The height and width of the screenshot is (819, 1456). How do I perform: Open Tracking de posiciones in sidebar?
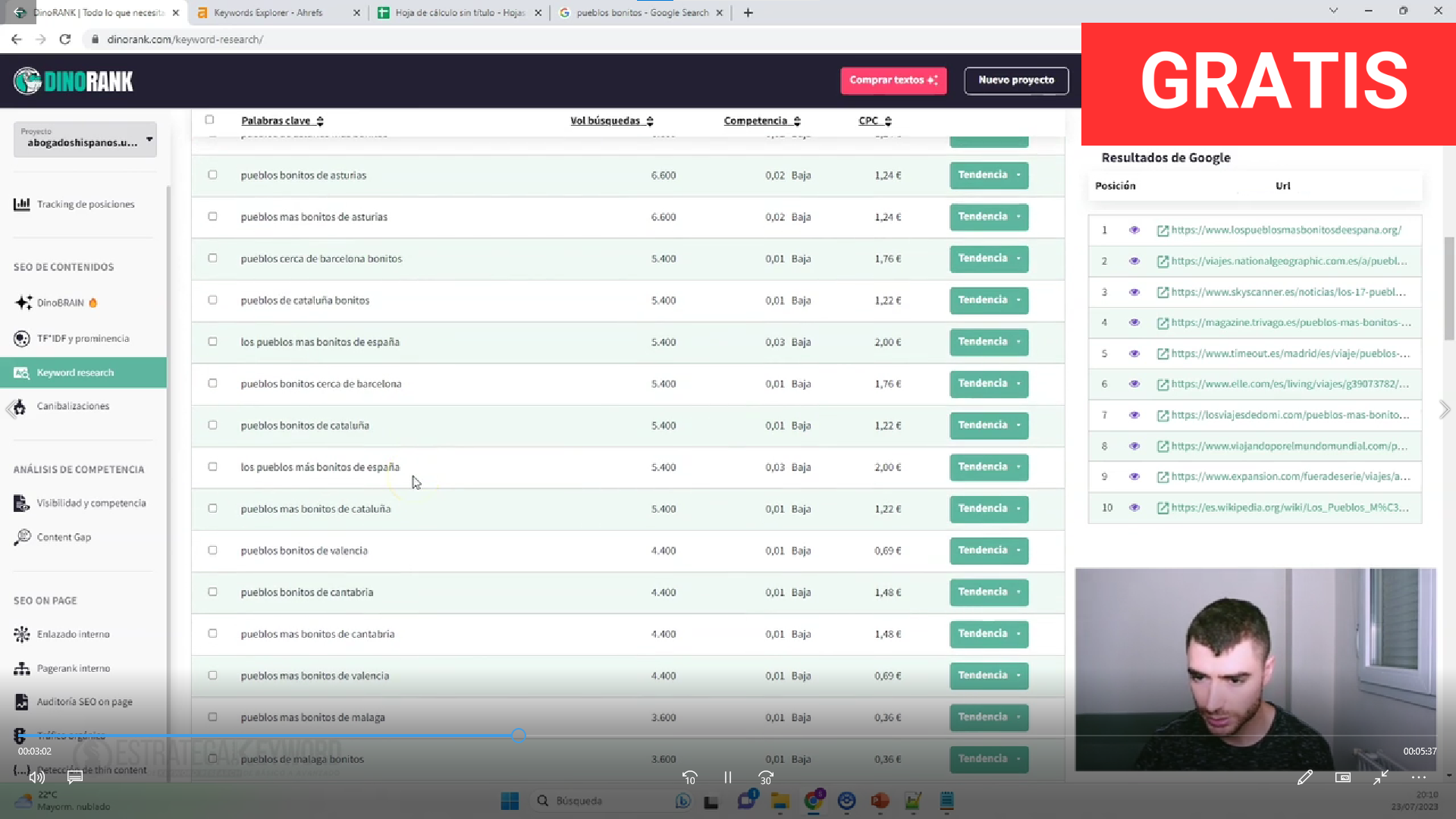point(74,204)
